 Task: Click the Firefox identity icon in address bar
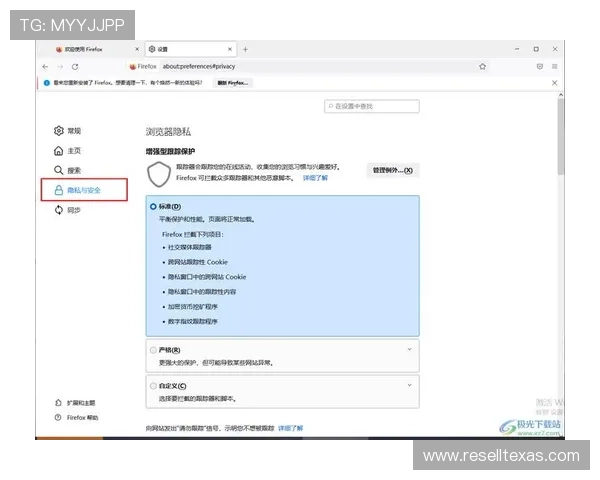pos(143,67)
